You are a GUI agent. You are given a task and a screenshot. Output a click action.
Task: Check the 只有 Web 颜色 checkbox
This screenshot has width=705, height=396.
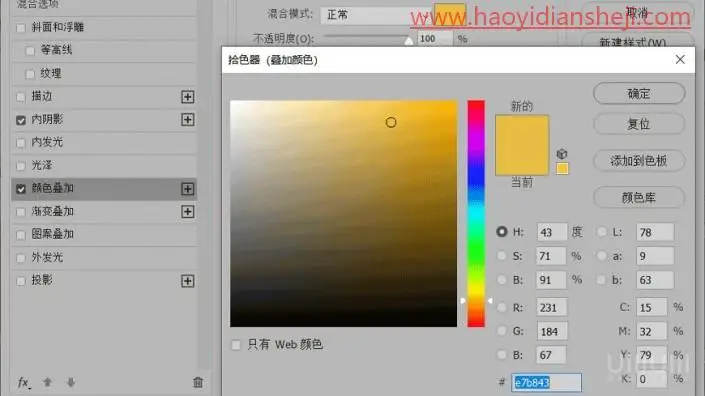236,345
